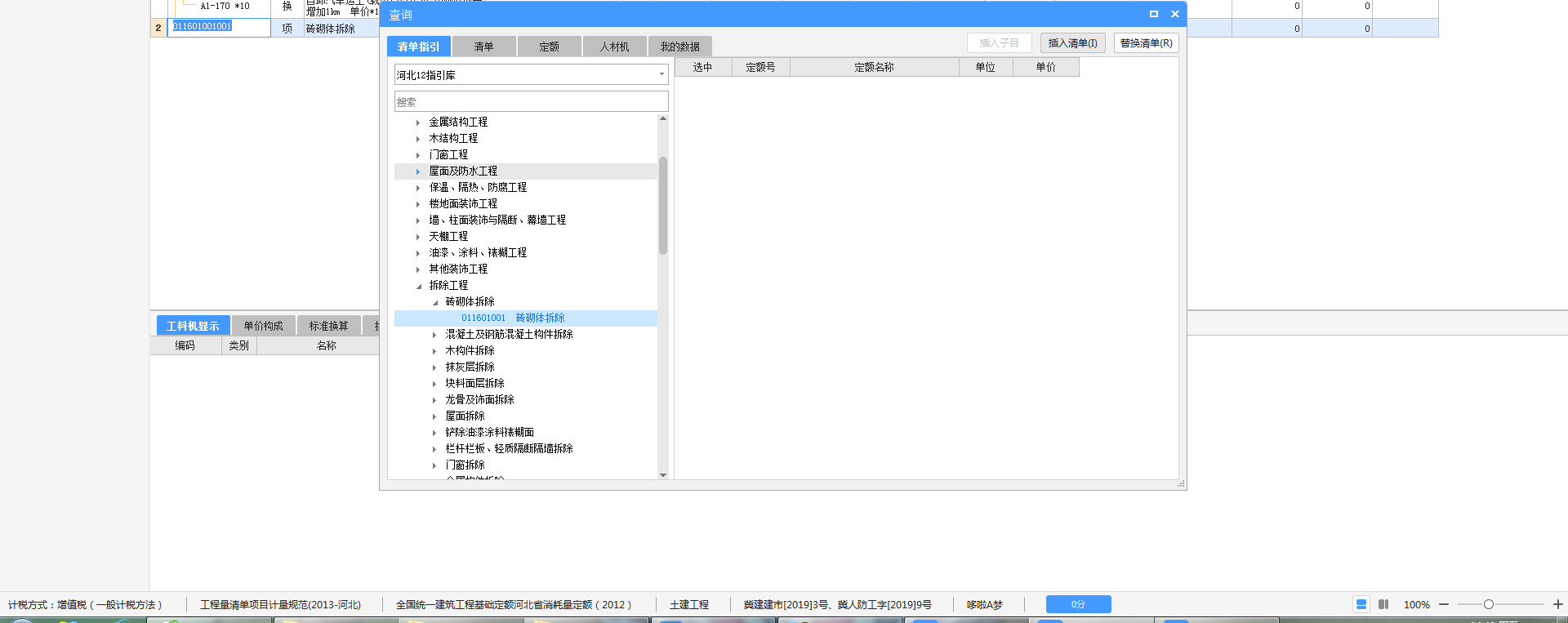This screenshot has height=623, width=1568.
Task: Click row number 2 header in main table
Action: click(x=158, y=28)
